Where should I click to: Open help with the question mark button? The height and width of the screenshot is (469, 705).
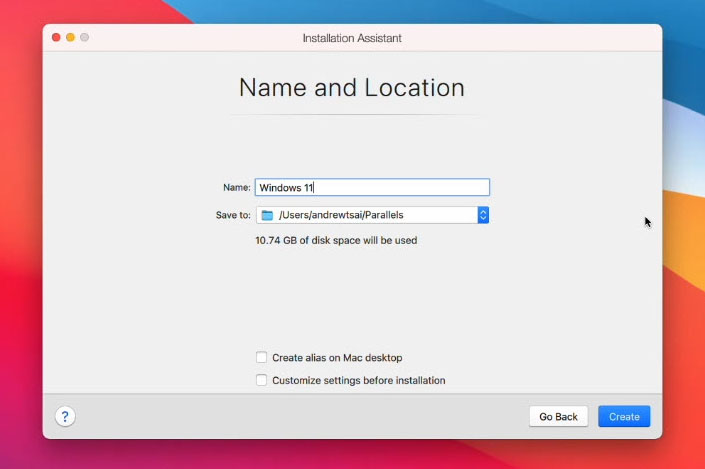(x=65, y=416)
